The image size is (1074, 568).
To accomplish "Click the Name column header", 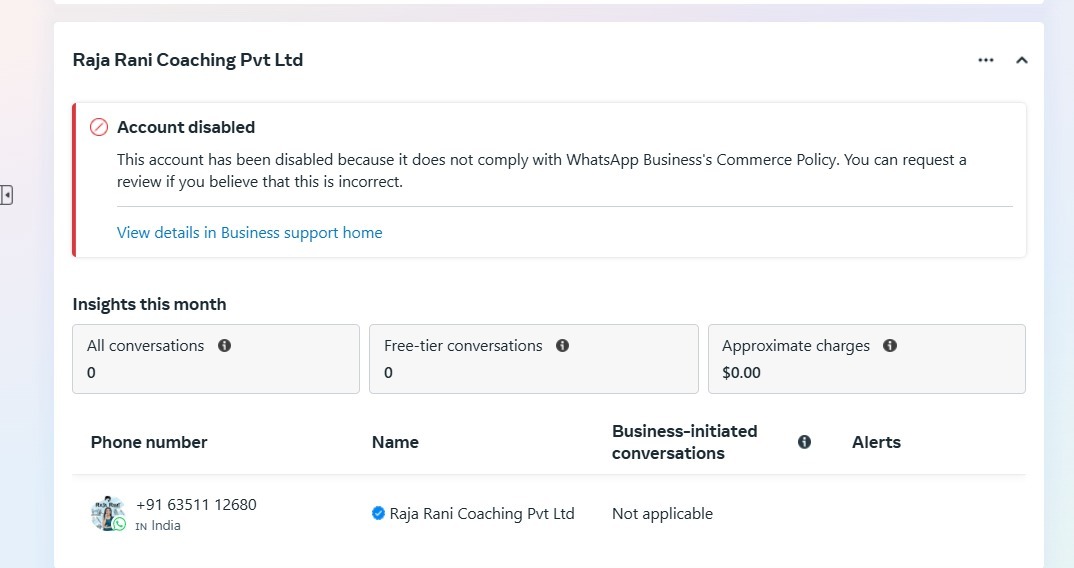I will coord(395,442).
